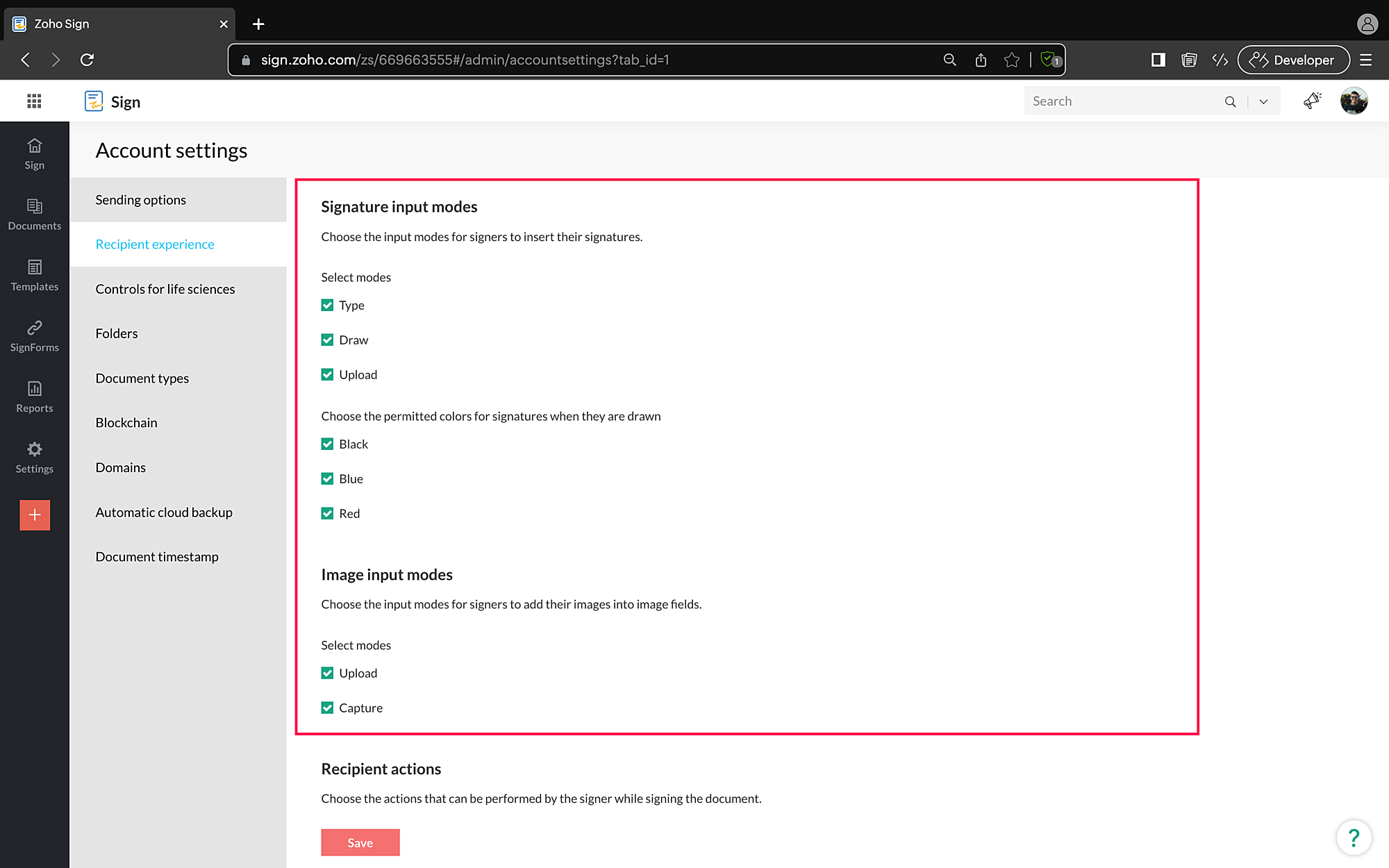
Task: Open Reports in the sidebar
Action: tap(34, 397)
